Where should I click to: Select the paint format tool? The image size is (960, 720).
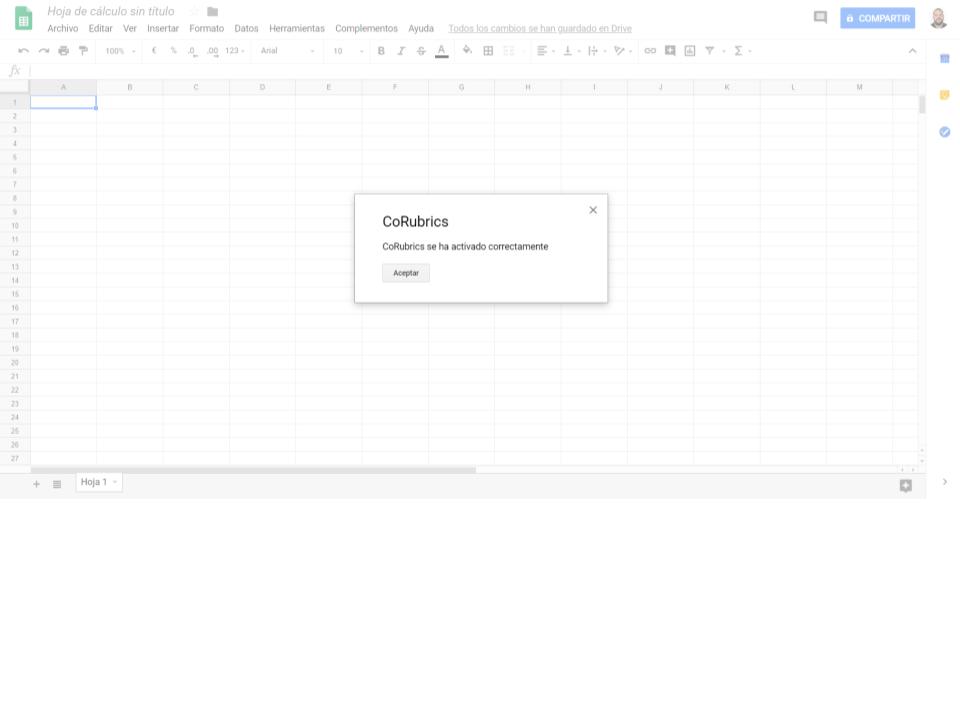83,51
